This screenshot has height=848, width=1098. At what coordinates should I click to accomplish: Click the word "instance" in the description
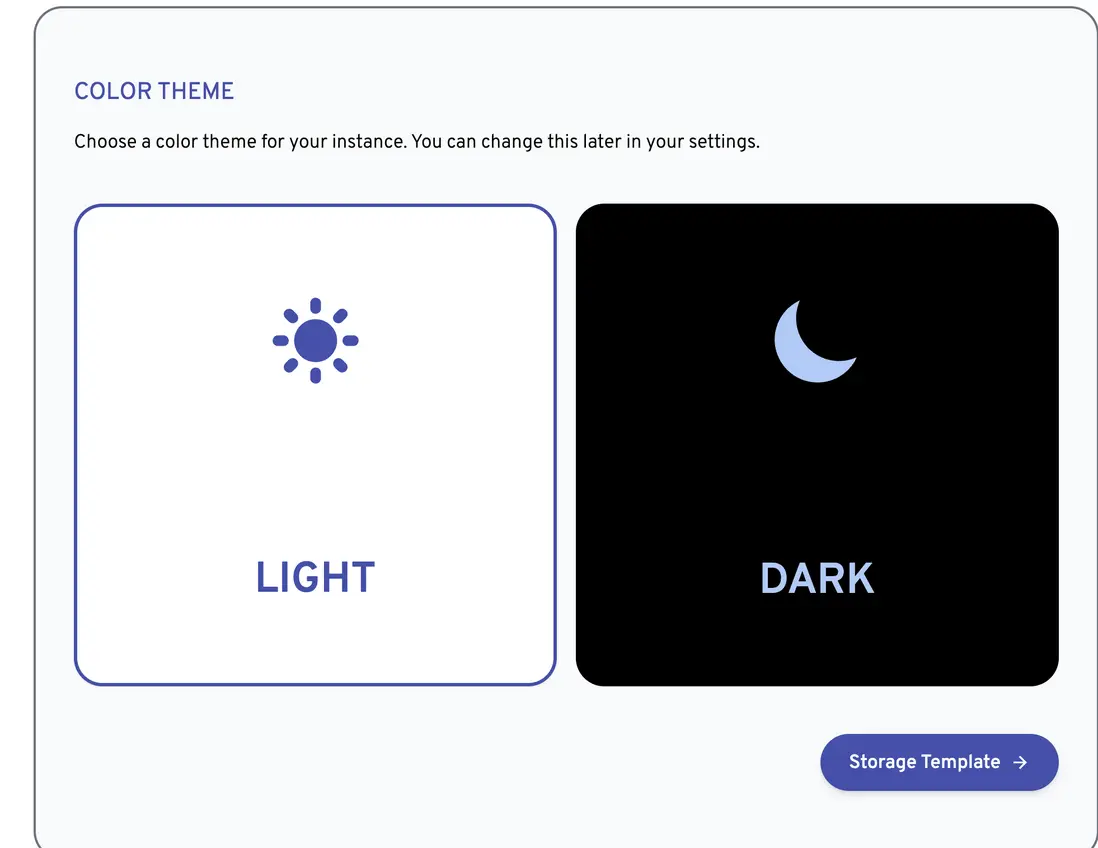coord(365,141)
